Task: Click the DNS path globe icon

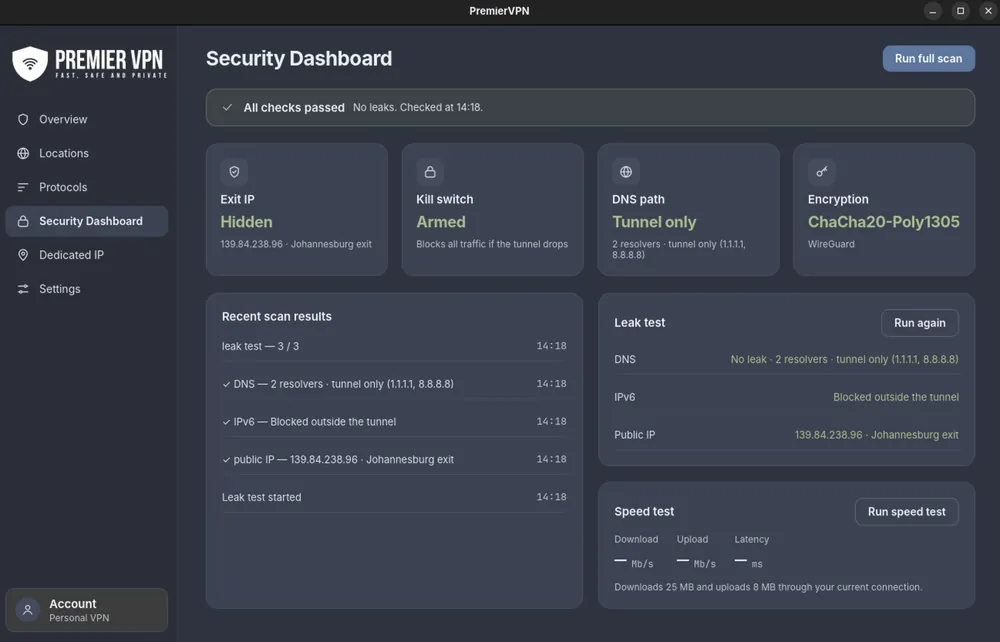Action: tap(626, 171)
